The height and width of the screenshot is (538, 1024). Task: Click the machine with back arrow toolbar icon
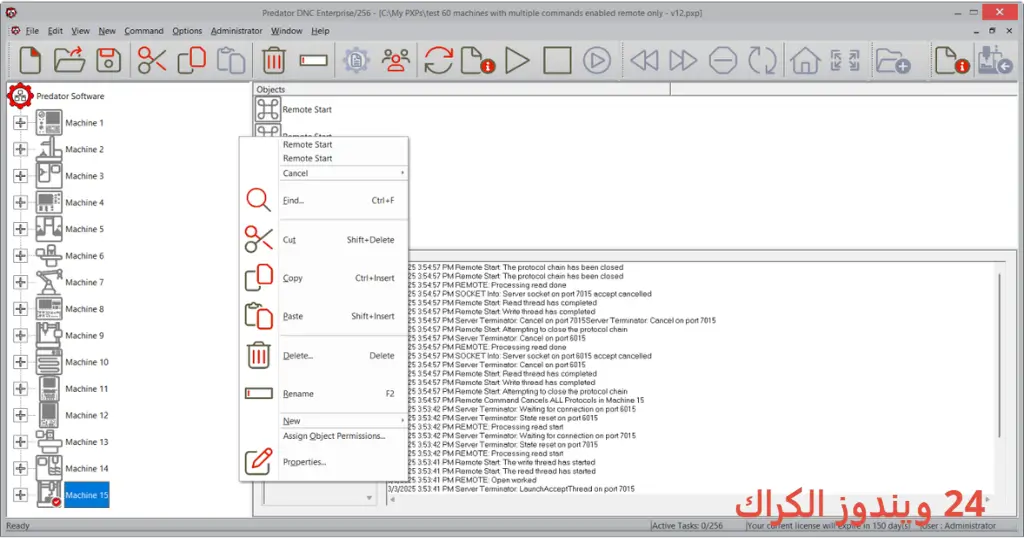995,60
